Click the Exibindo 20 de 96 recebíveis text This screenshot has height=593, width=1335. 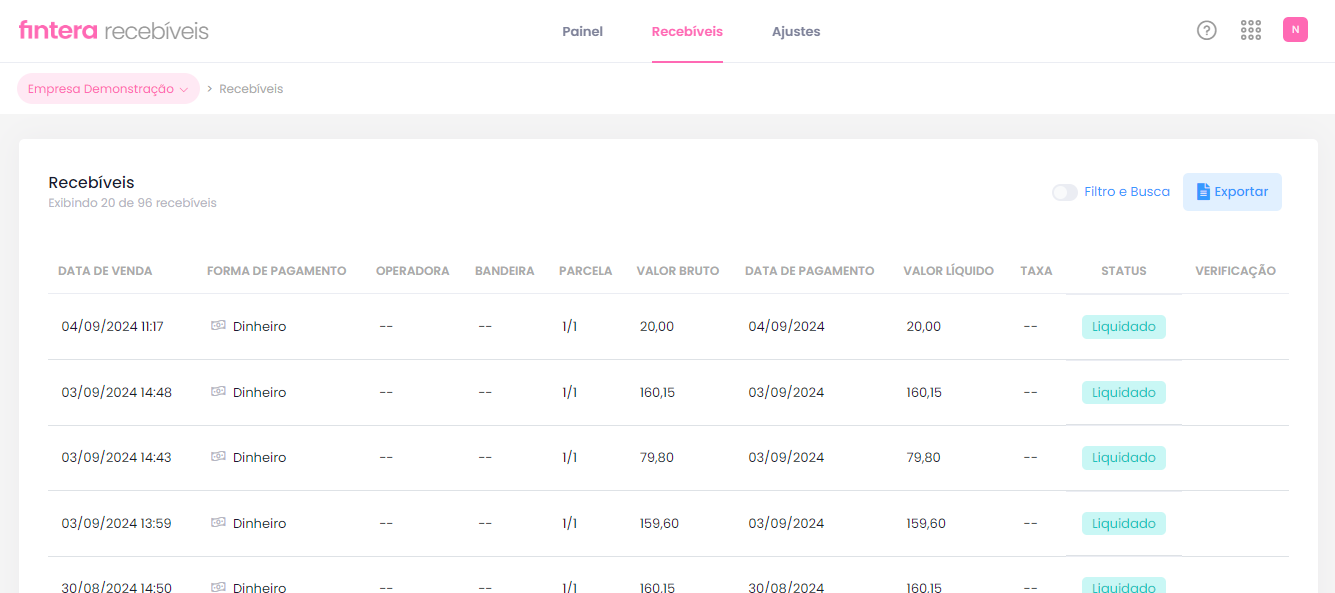pos(132,203)
